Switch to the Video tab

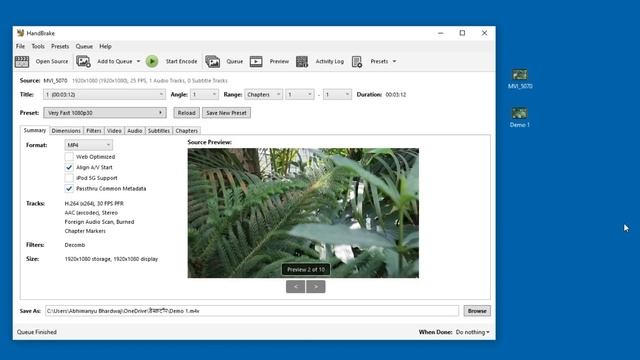(x=114, y=131)
